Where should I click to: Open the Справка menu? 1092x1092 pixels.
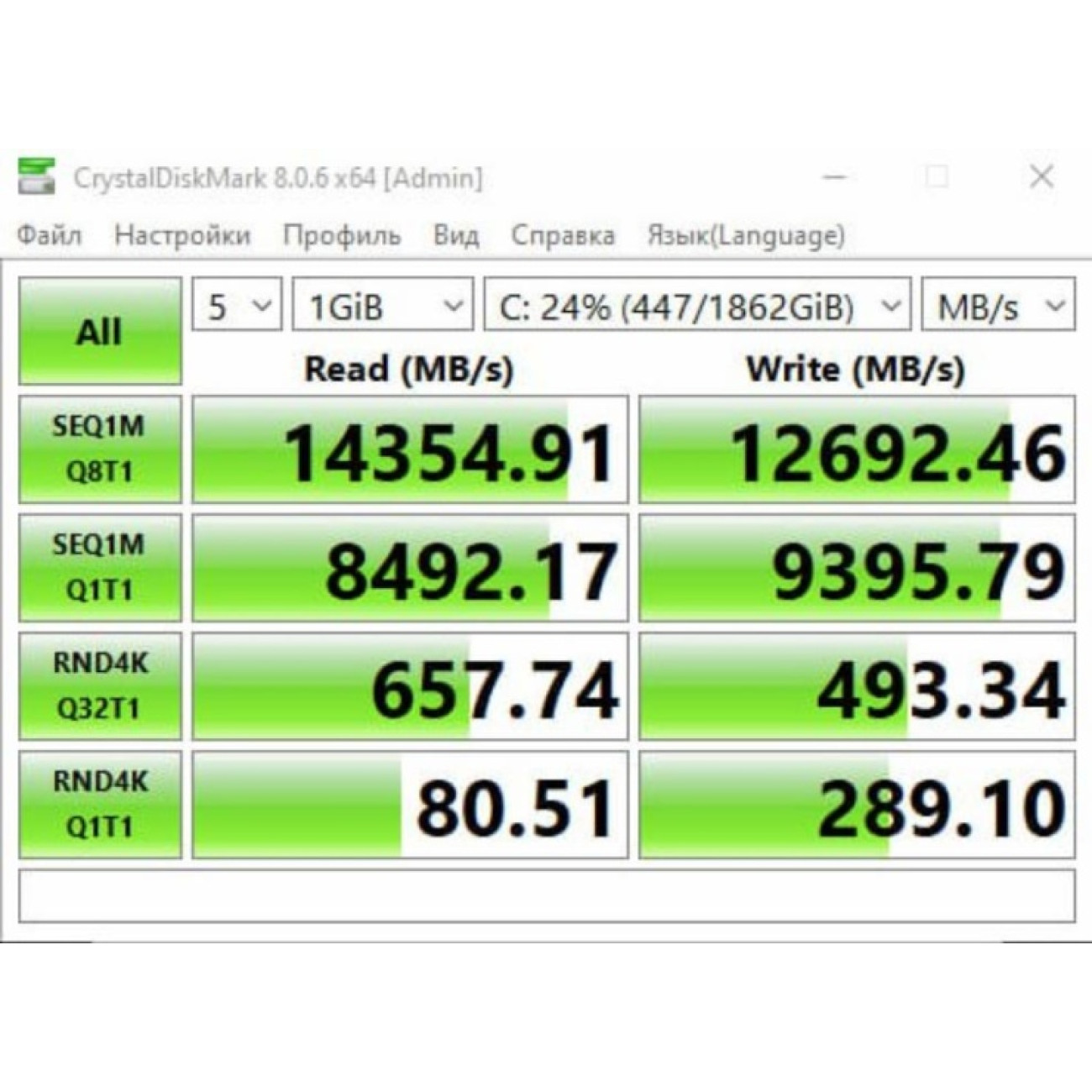click(562, 235)
